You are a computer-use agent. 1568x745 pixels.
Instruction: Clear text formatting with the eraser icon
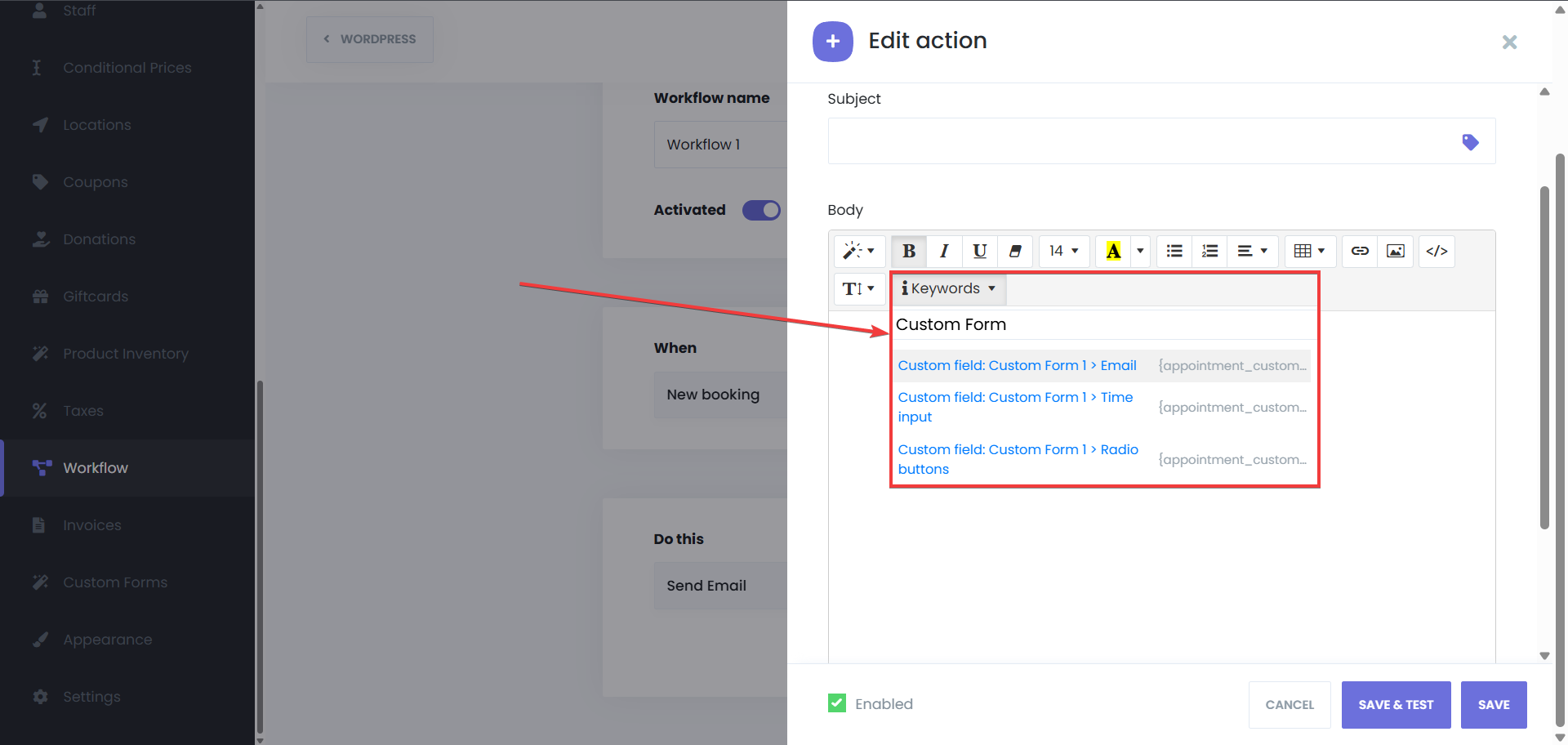pos(1015,251)
